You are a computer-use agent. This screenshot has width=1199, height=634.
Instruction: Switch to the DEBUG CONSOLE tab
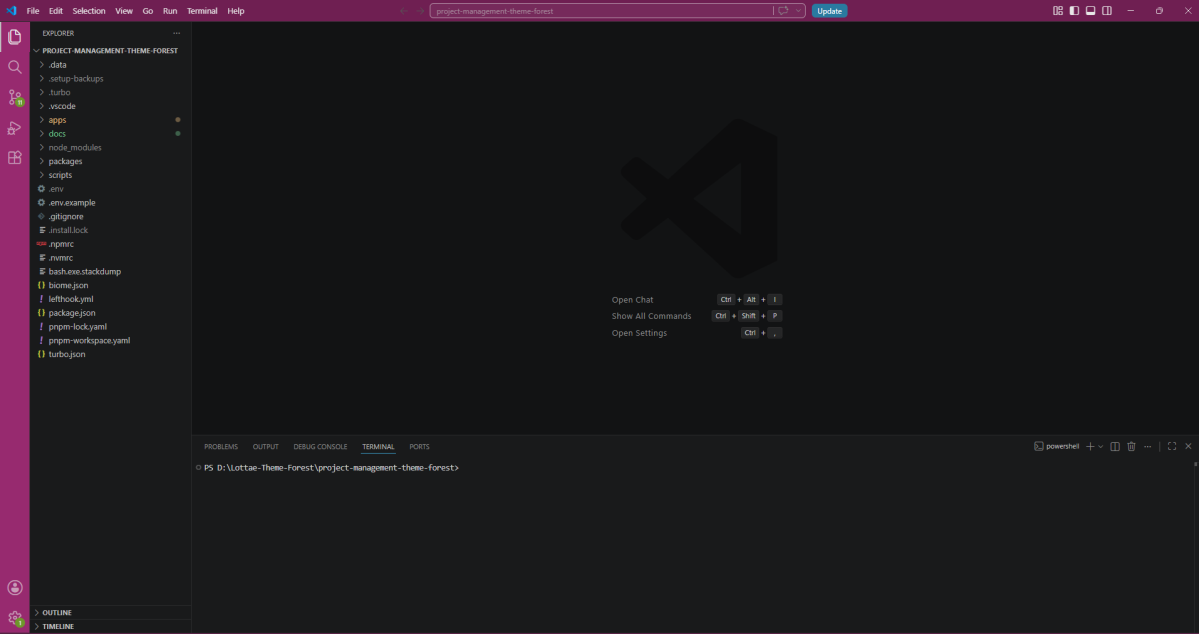coord(320,447)
